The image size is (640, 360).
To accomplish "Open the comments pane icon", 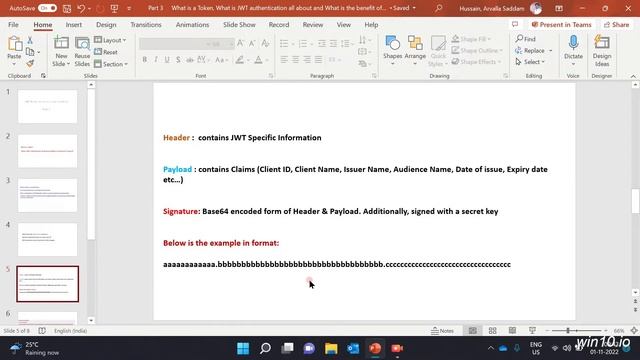I will click(515, 24).
